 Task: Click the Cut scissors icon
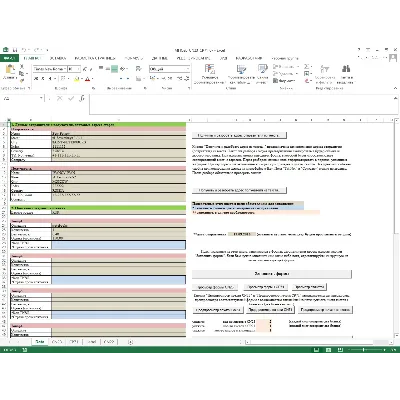click(x=22, y=67)
